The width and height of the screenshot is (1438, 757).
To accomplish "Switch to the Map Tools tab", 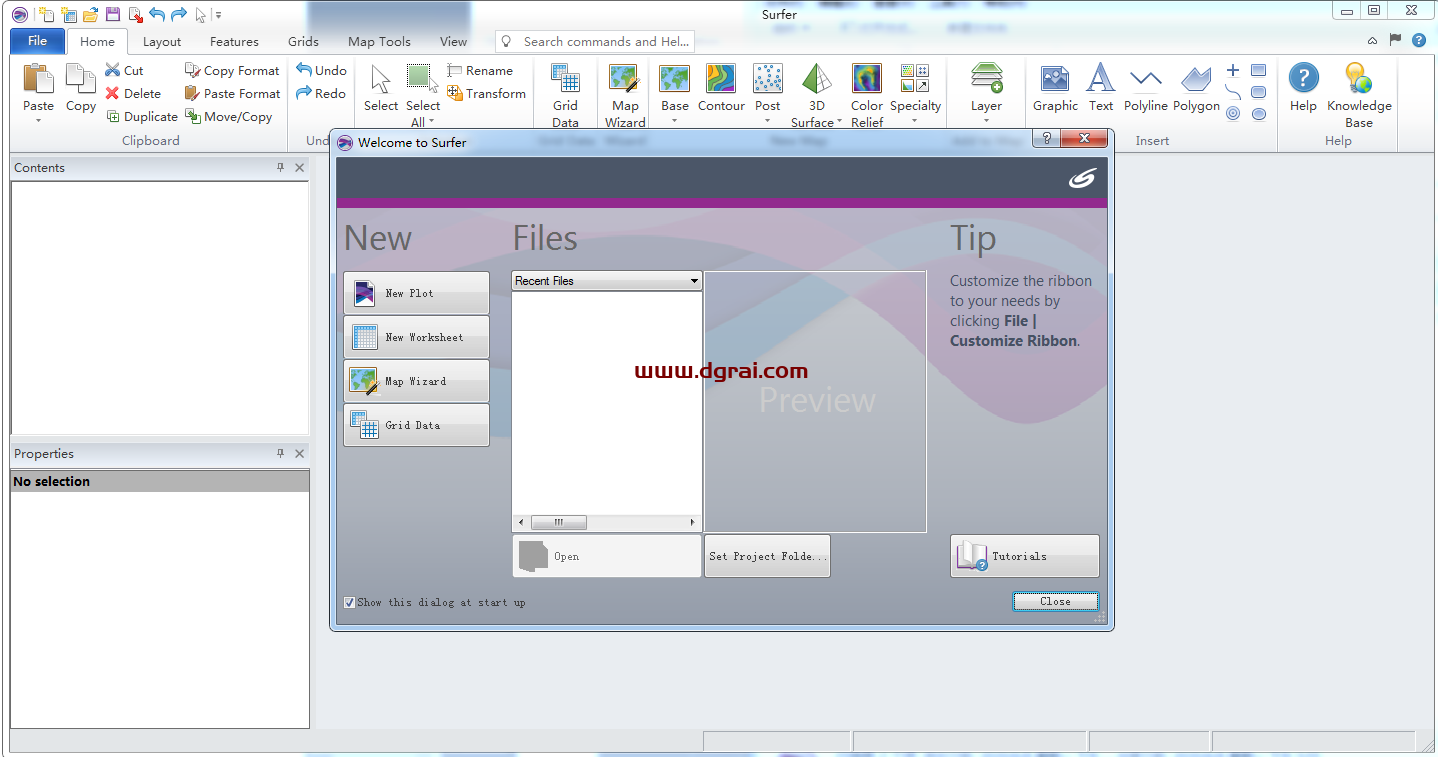I will point(379,42).
